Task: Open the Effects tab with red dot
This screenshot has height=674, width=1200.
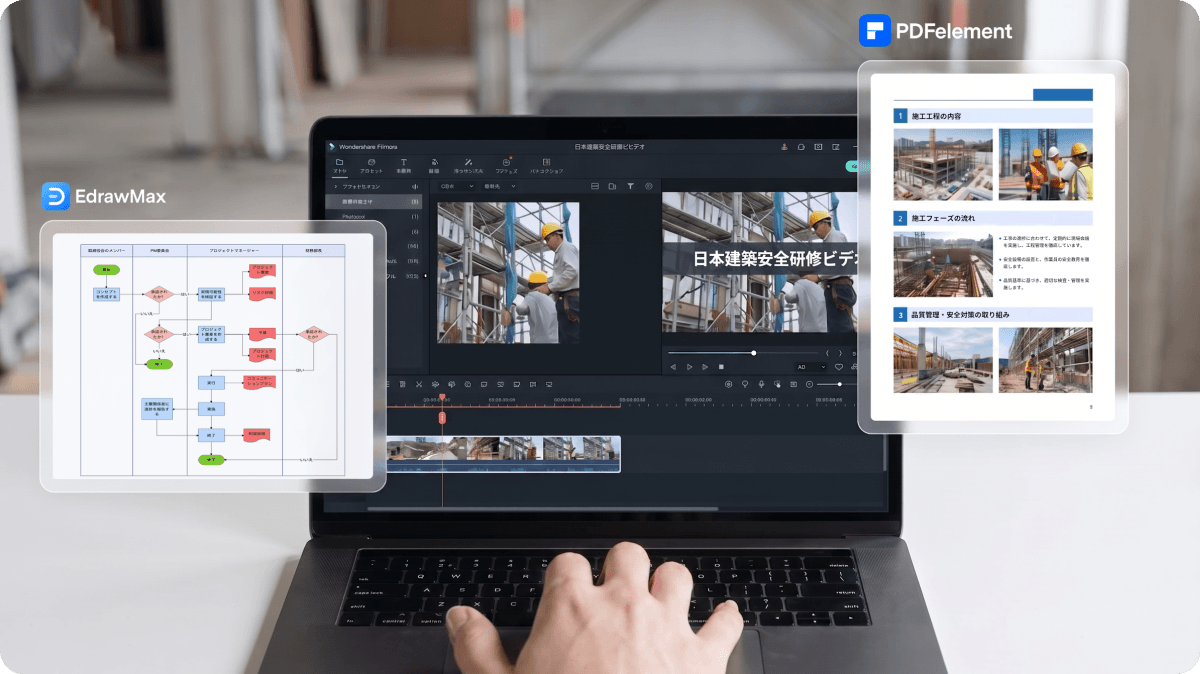Action: [506, 162]
